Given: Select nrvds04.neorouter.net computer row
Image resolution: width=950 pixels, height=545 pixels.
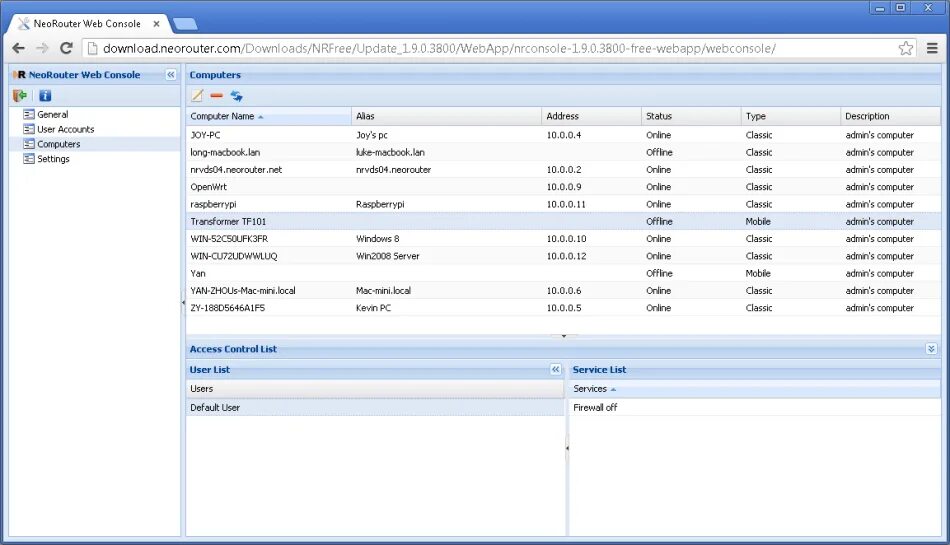Looking at the screenshot, I should (x=563, y=170).
